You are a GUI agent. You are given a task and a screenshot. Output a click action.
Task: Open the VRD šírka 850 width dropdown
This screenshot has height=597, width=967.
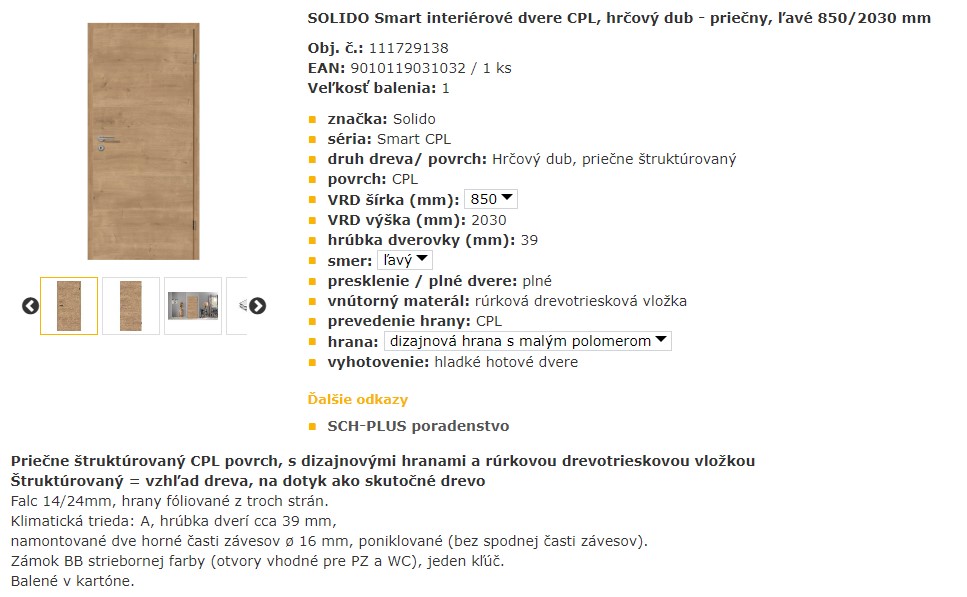point(491,199)
